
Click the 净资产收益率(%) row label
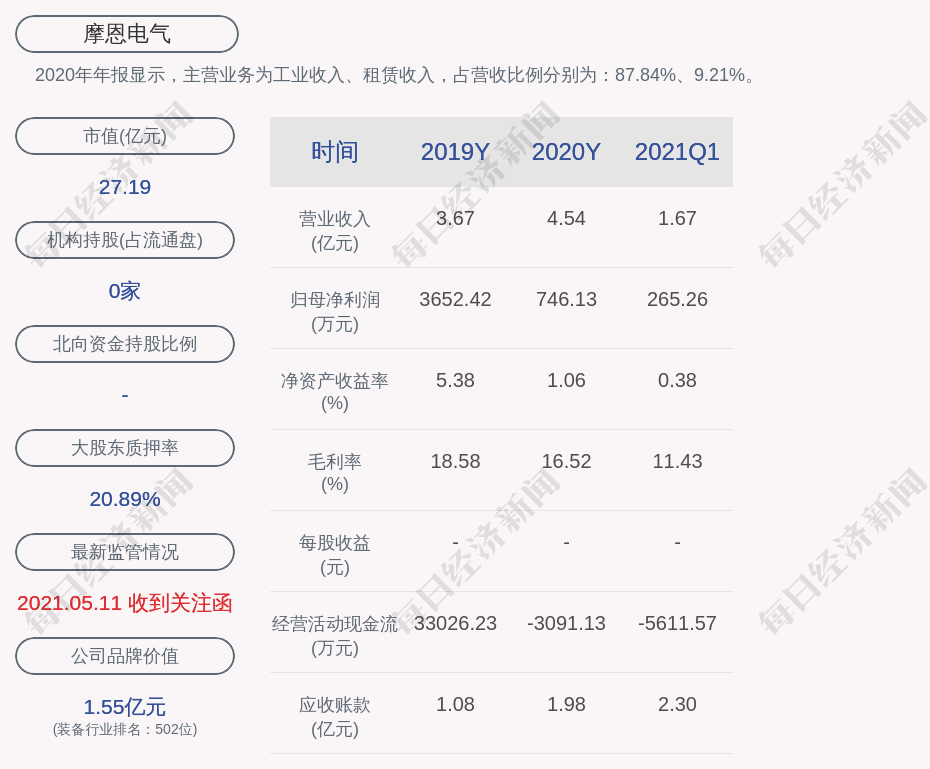335,392
